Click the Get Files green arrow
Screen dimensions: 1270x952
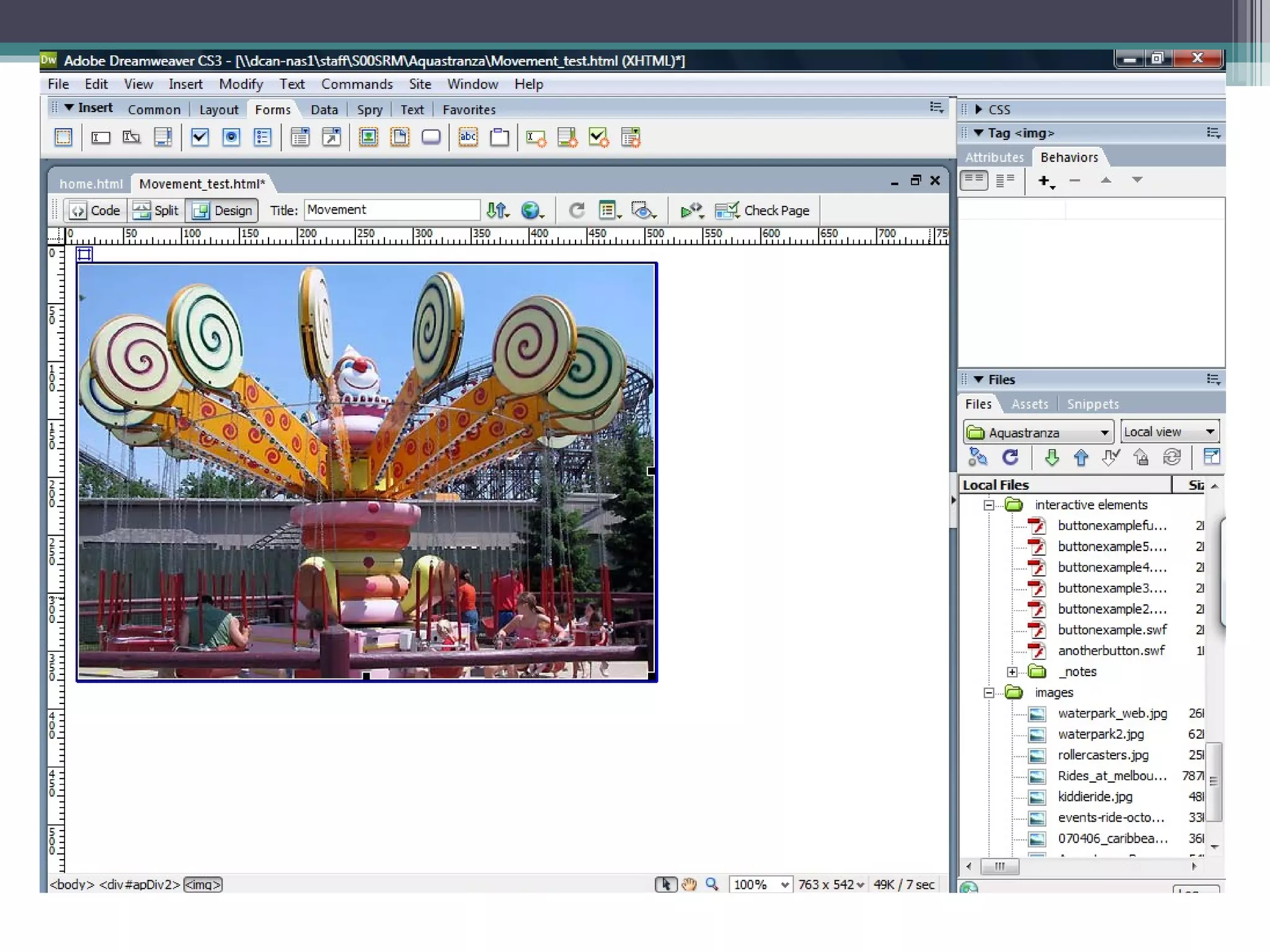click(x=1051, y=457)
